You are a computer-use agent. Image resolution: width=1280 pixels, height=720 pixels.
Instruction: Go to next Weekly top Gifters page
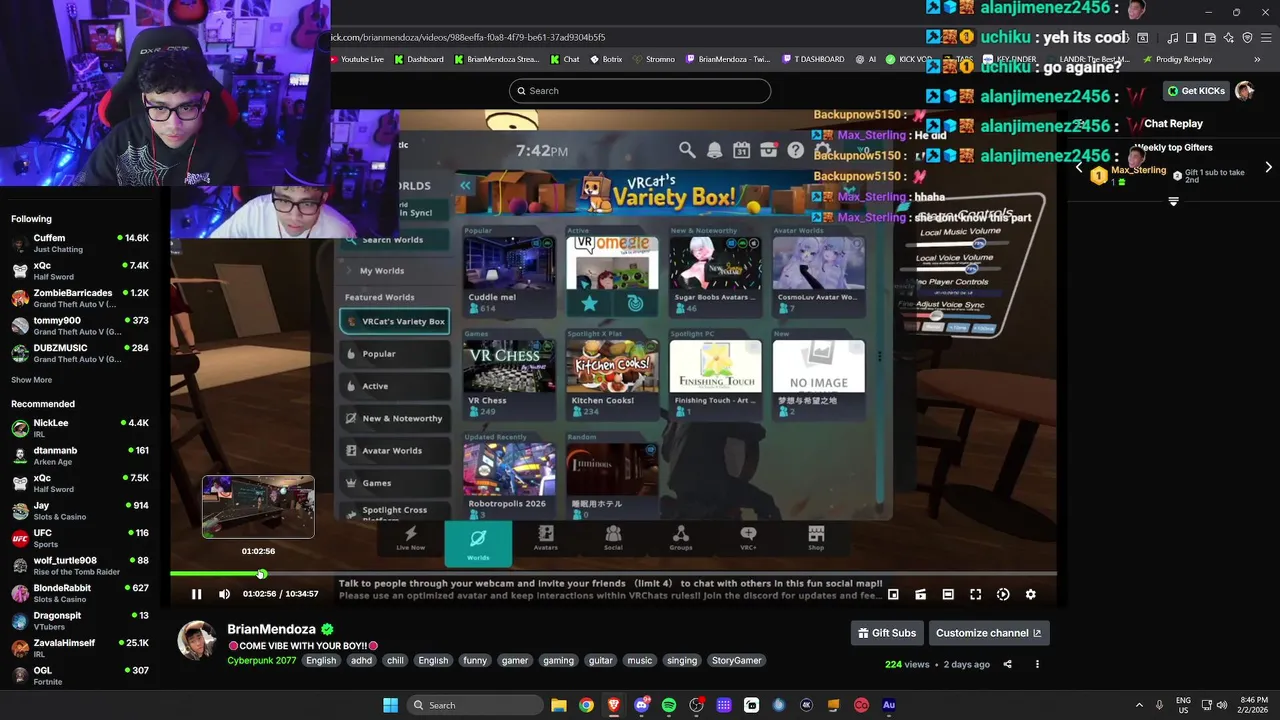pos(1268,168)
